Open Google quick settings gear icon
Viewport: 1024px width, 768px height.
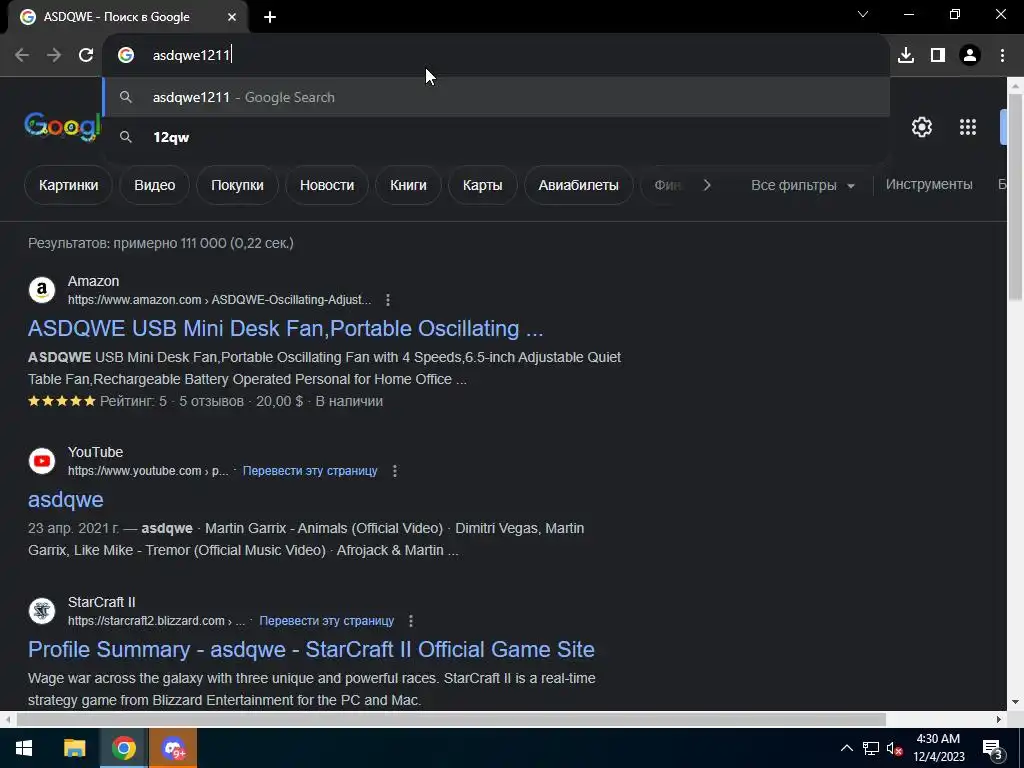click(921, 127)
